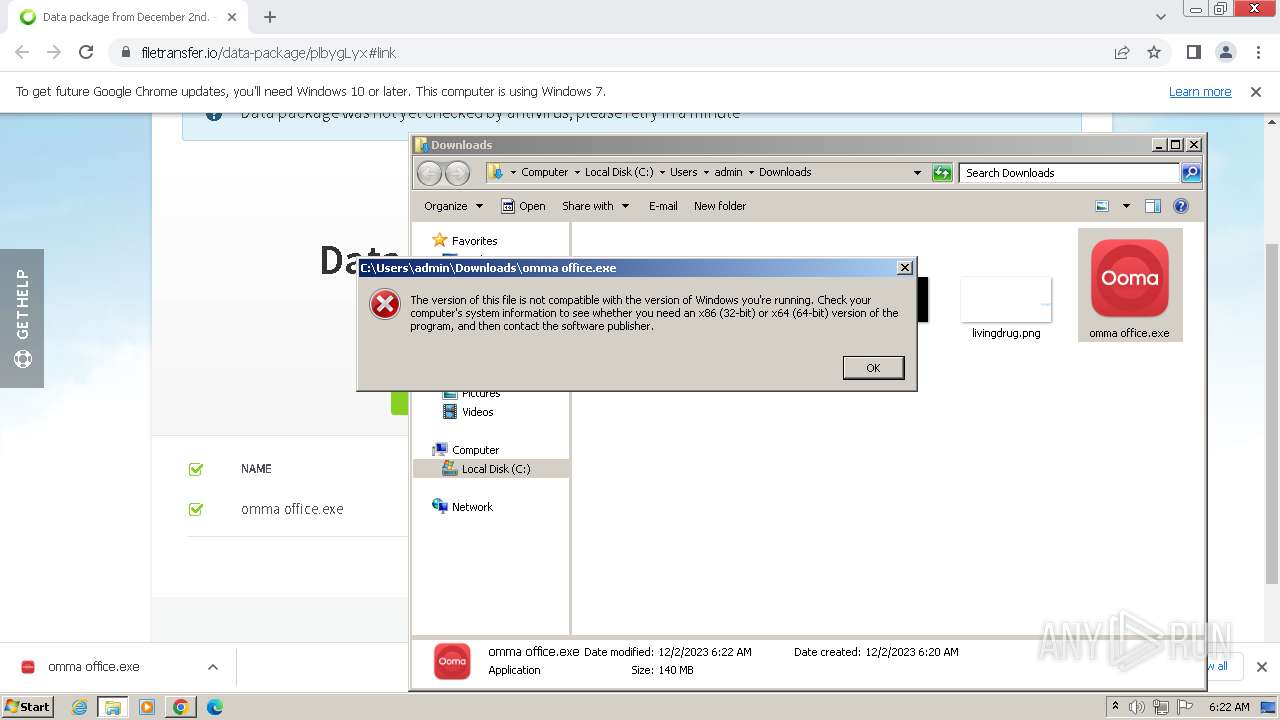The height and width of the screenshot is (720, 1280).
Task: Click the Chrome address bar URL
Action: [x=269, y=52]
